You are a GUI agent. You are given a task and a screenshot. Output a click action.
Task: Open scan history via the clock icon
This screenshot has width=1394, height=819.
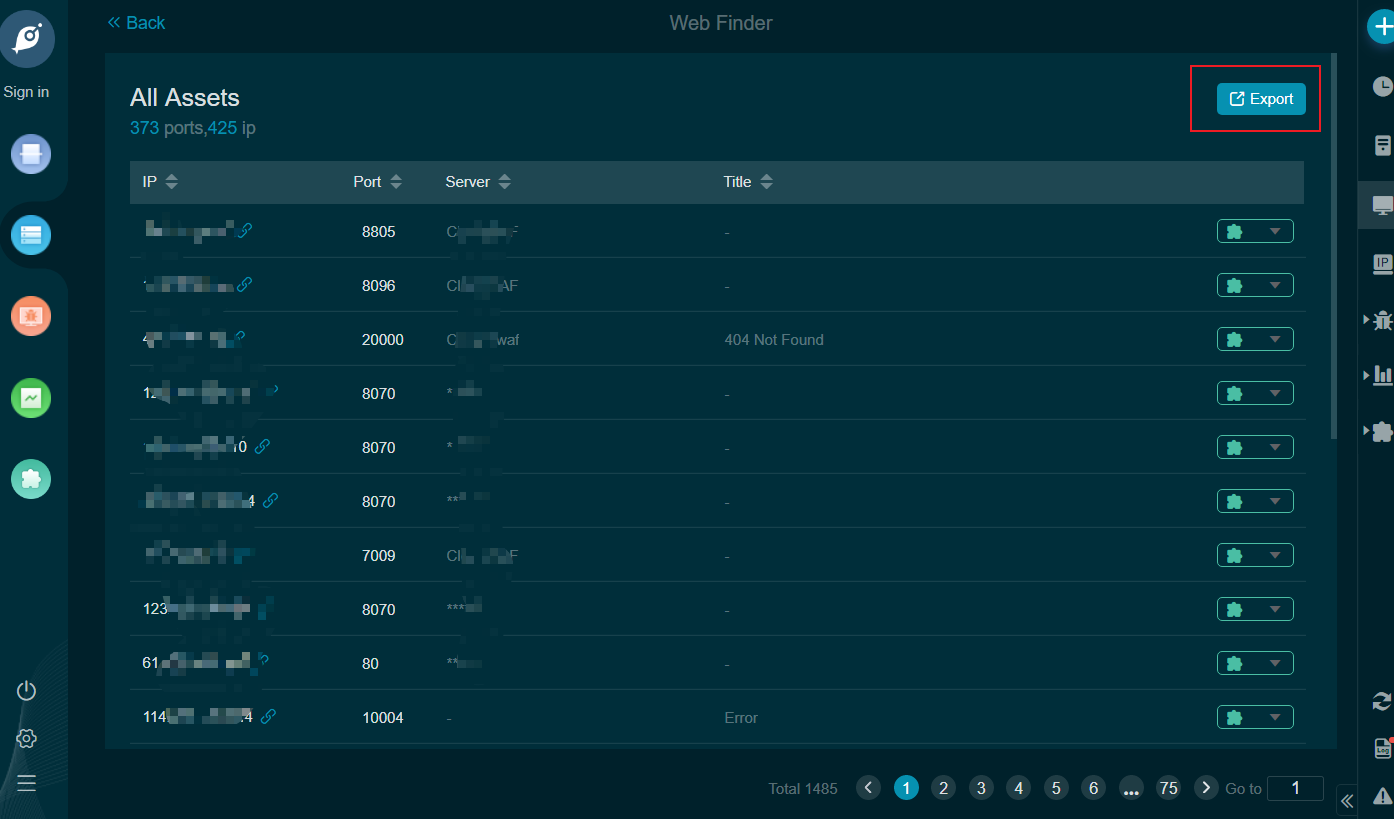(x=1383, y=87)
